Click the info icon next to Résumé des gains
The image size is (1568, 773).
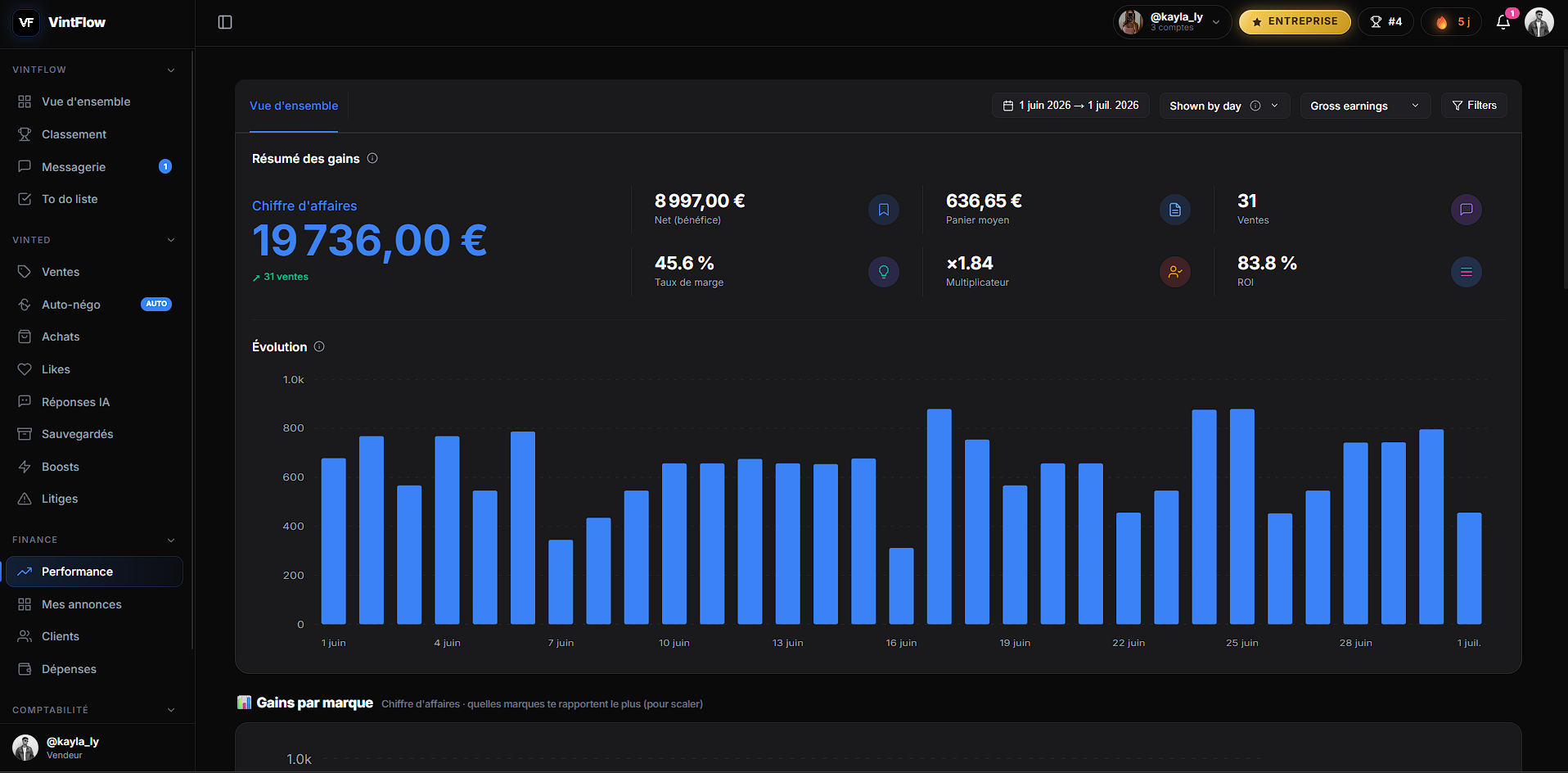tap(372, 158)
